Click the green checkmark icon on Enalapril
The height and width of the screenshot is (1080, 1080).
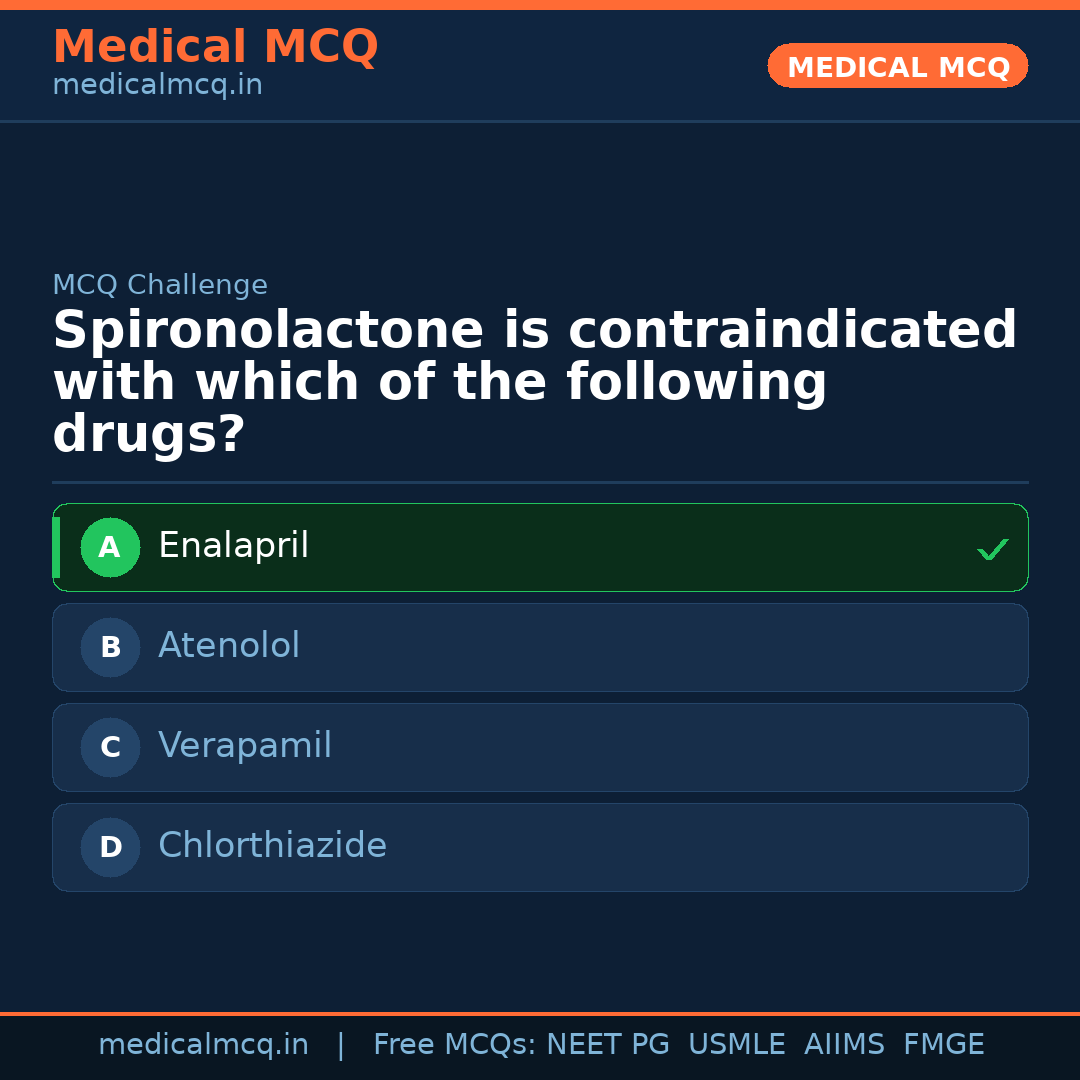point(993,548)
